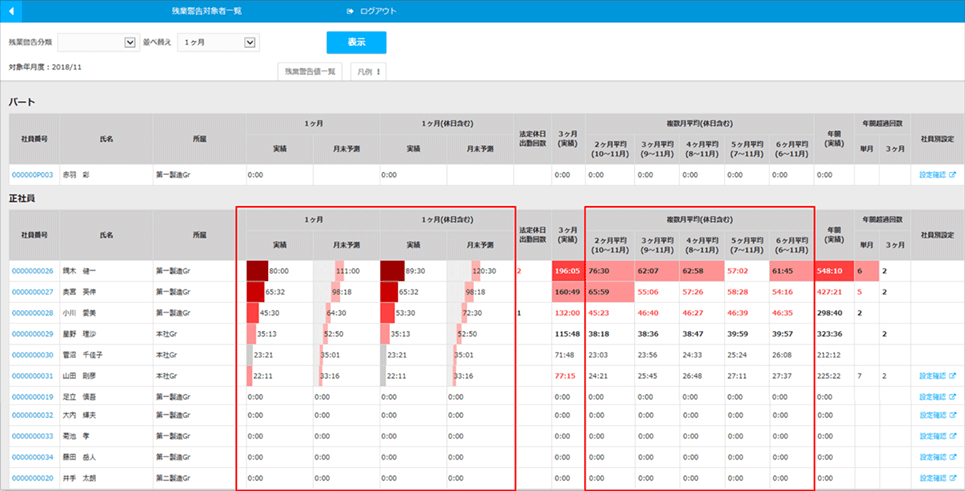Open employee number 0000000028 link
Viewport: 965px width, 491px height.
(32, 312)
